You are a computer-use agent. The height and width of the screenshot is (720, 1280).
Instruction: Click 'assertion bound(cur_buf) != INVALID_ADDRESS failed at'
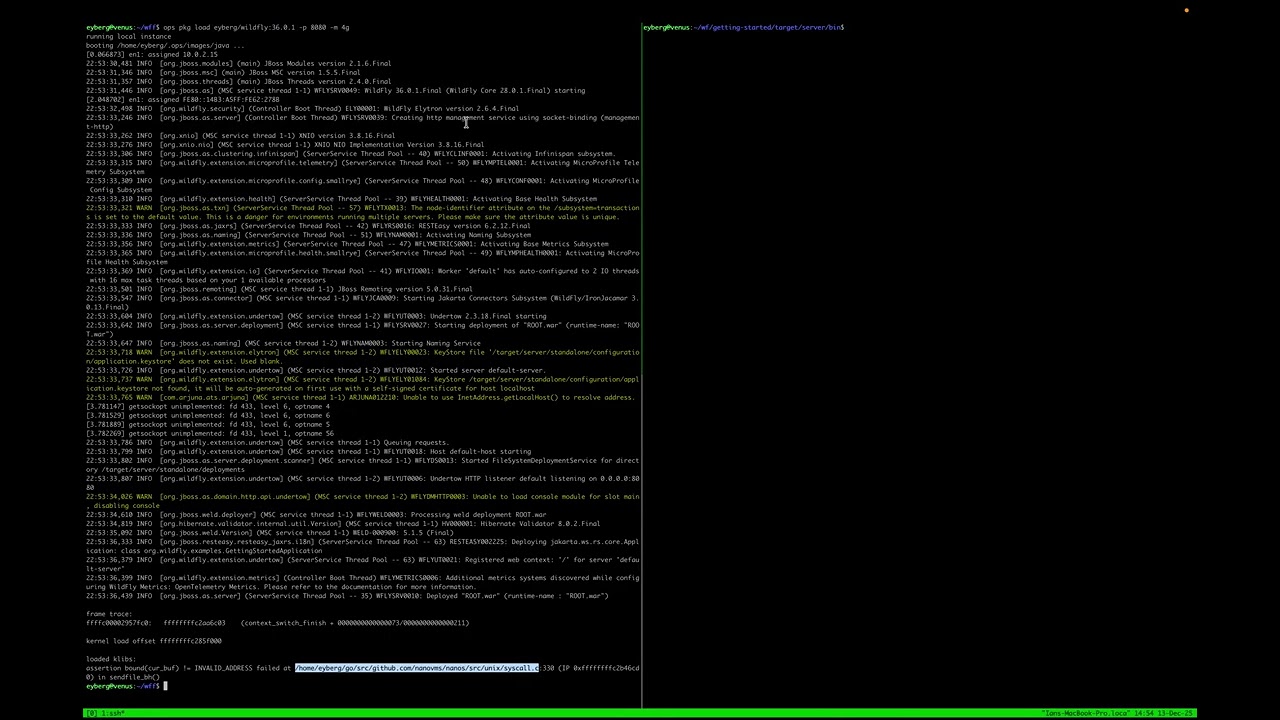pos(188,668)
